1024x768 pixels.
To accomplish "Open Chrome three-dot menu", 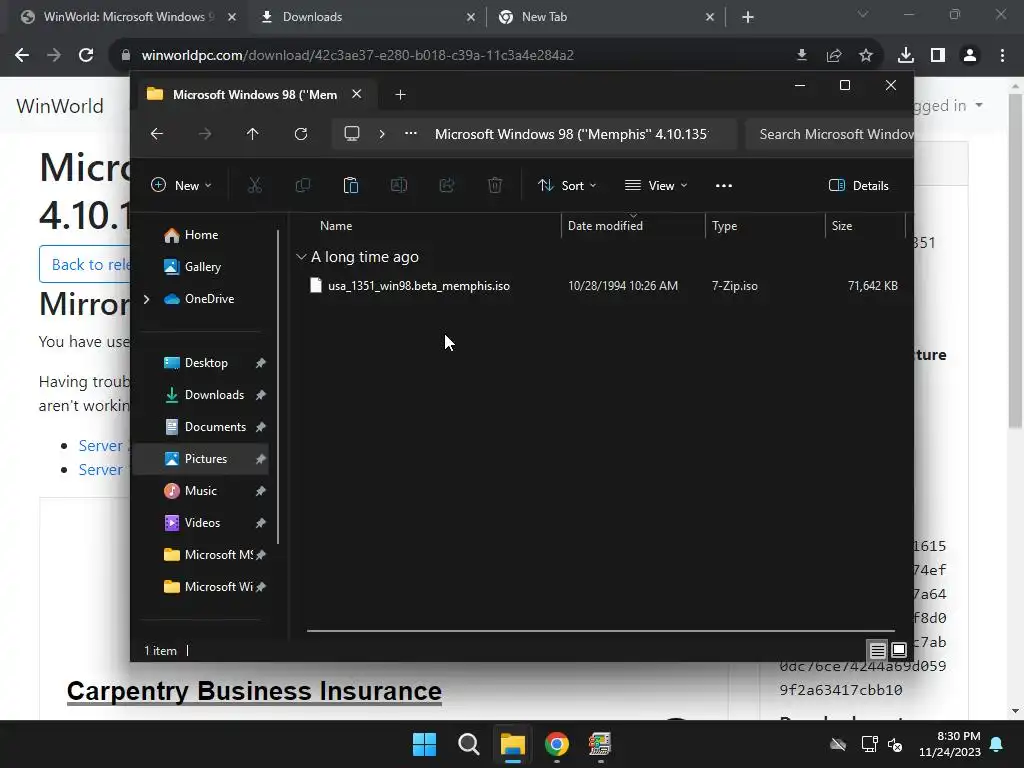I will pos(1002,56).
